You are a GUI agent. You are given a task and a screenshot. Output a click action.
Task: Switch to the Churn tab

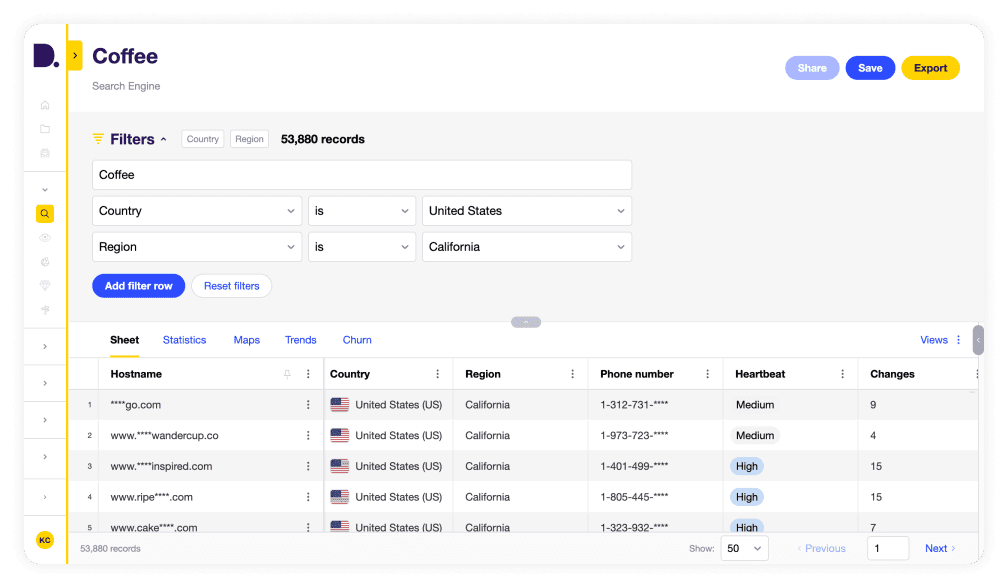[x=357, y=340]
